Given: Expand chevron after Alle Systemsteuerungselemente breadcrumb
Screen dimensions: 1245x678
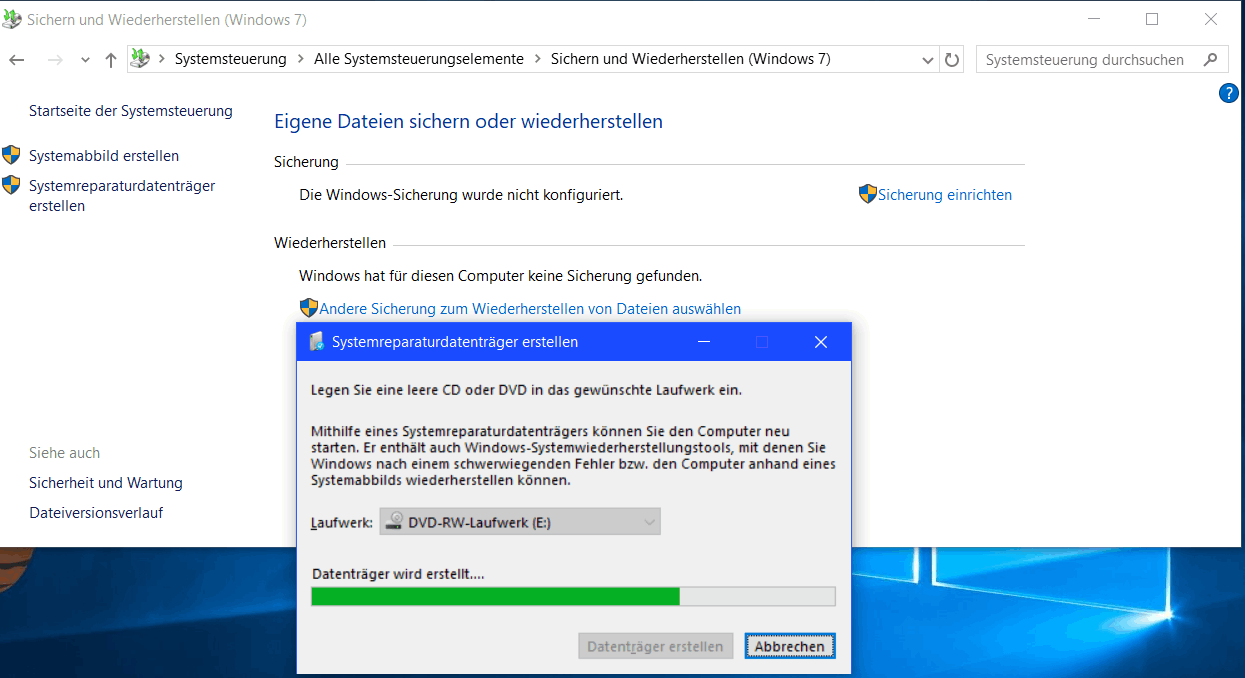Looking at the screenshot, I should [x=538, y=59].
